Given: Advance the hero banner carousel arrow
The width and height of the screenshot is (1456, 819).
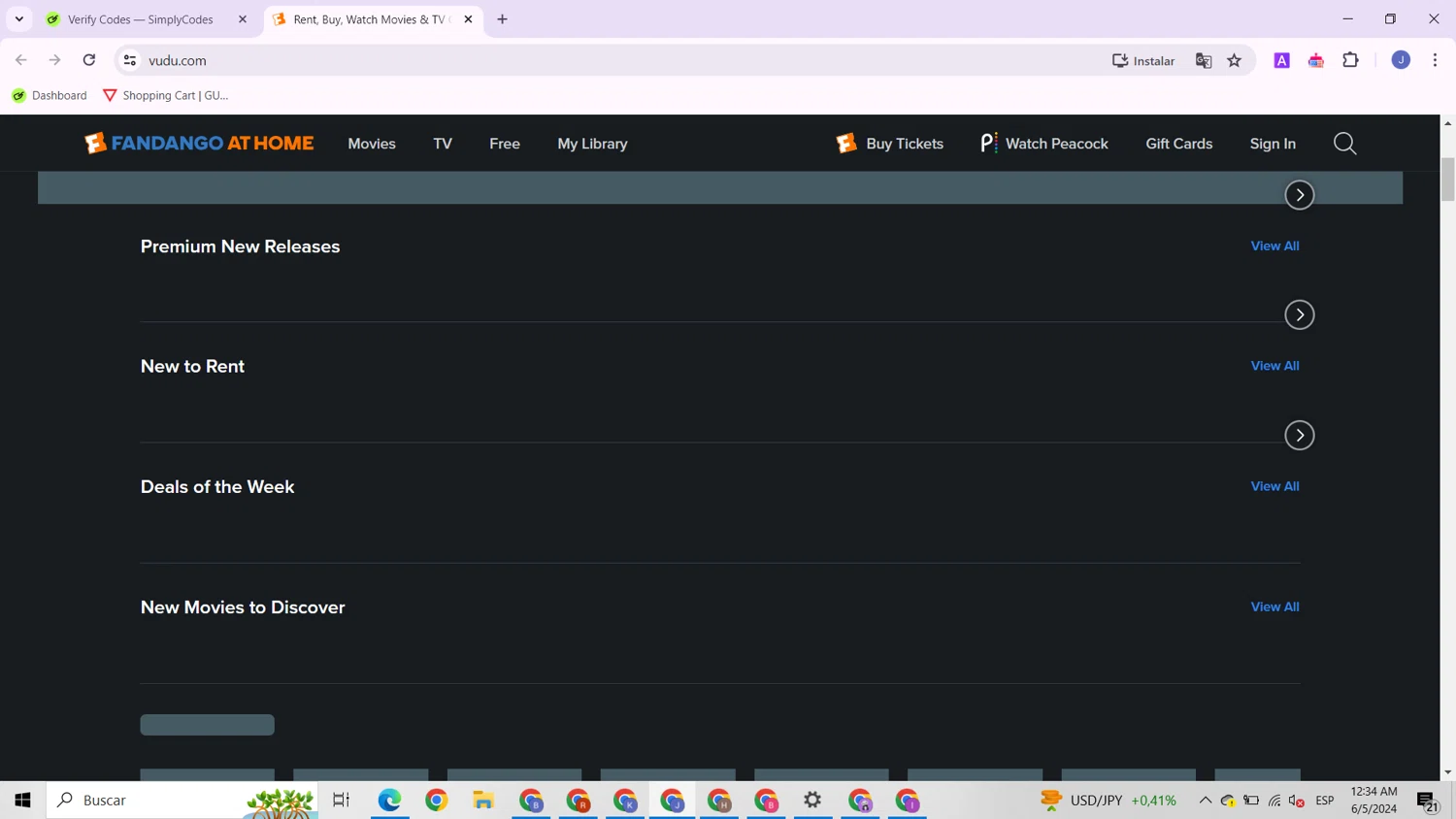Looking at the screenshot, I should (x=1300, y=195).
